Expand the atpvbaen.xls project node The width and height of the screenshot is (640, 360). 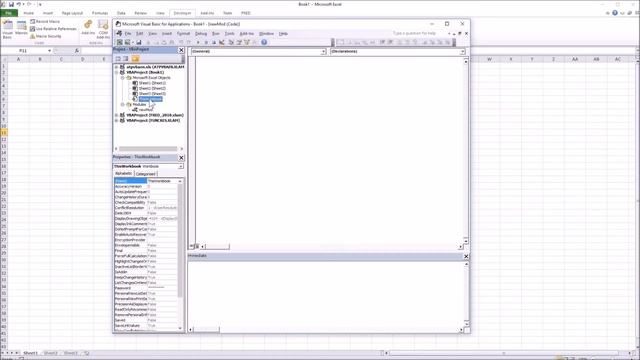pyautogui.click(x=116, y=67)
